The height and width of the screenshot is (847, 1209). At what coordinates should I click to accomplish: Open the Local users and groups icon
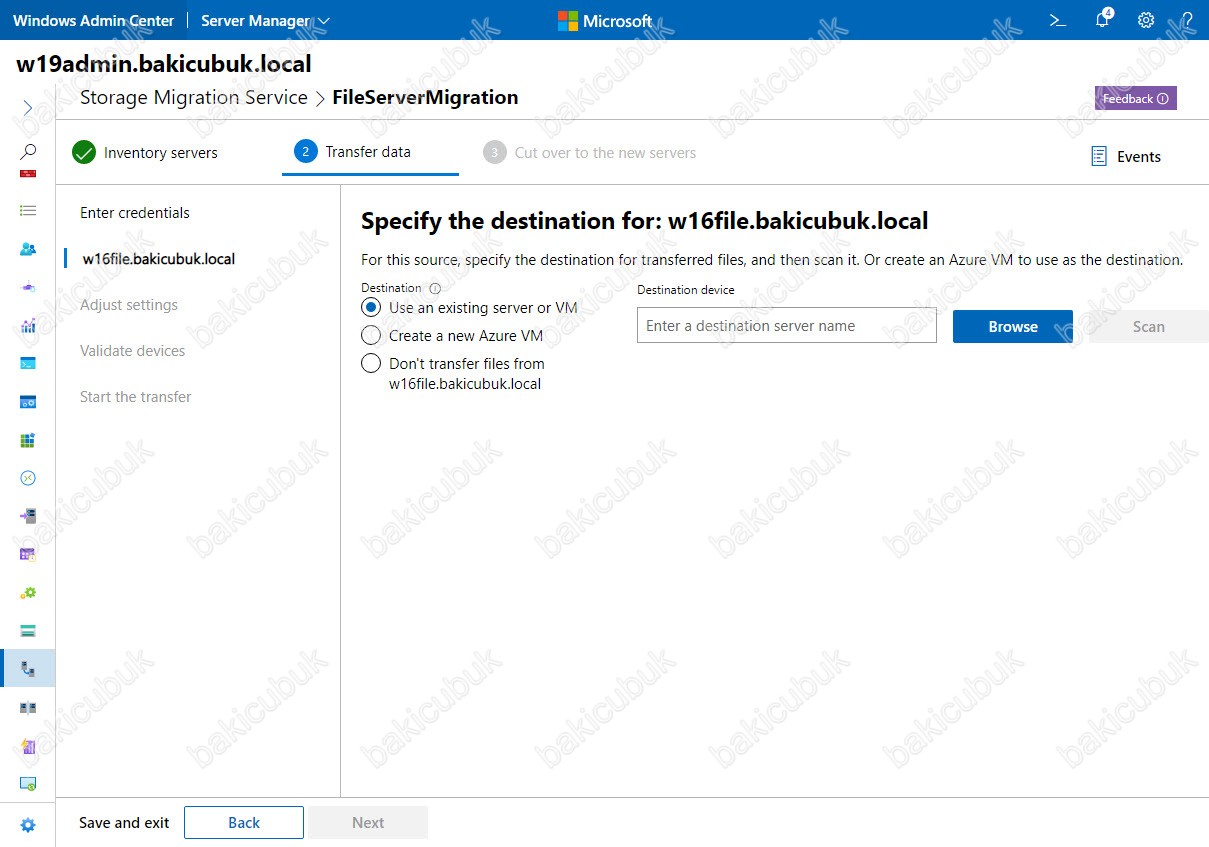(28, 249)
